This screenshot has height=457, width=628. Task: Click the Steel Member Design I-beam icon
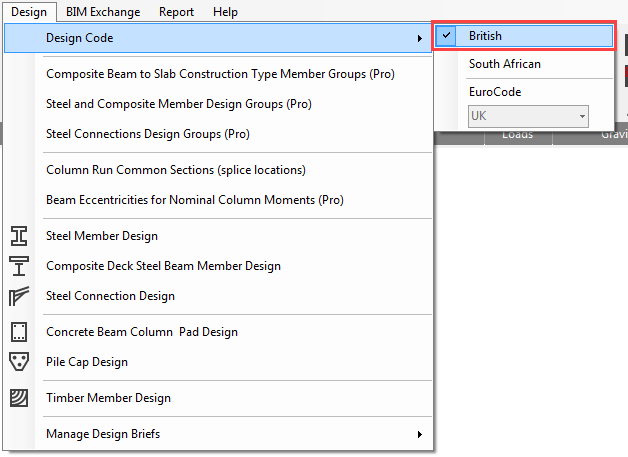19,236
